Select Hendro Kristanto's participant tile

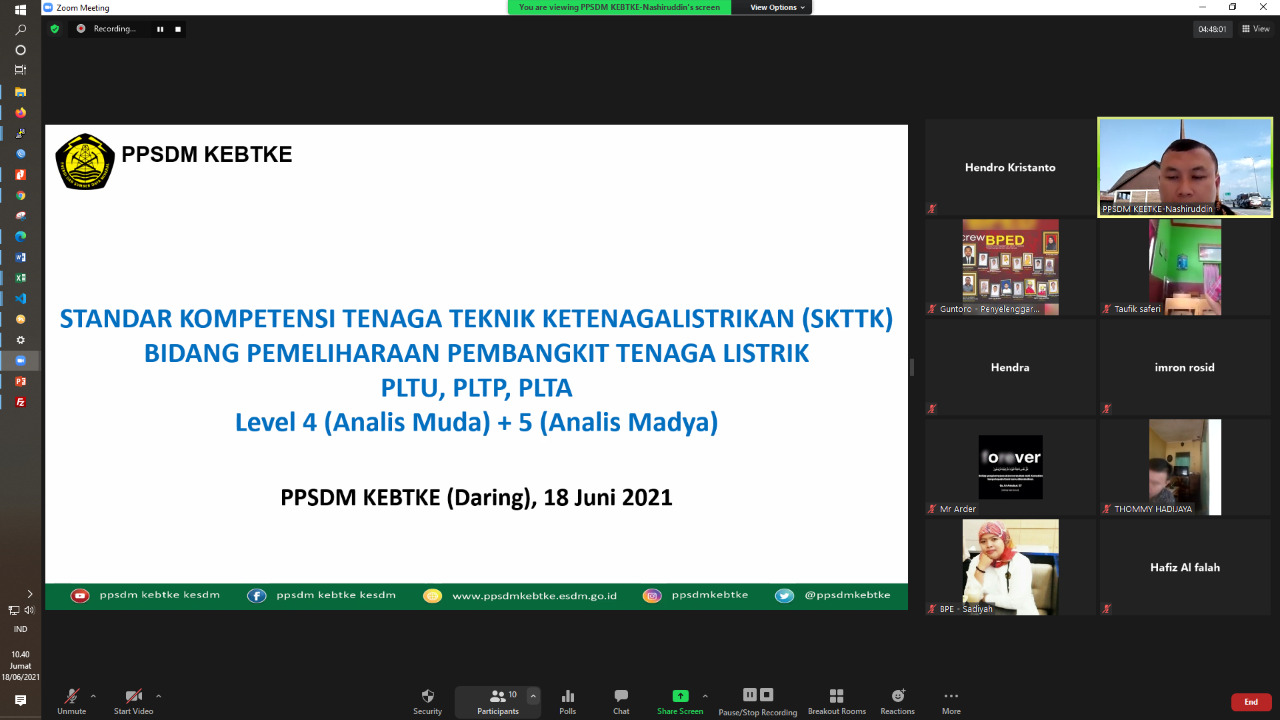pyautogui.click(x=1010, y=167)
